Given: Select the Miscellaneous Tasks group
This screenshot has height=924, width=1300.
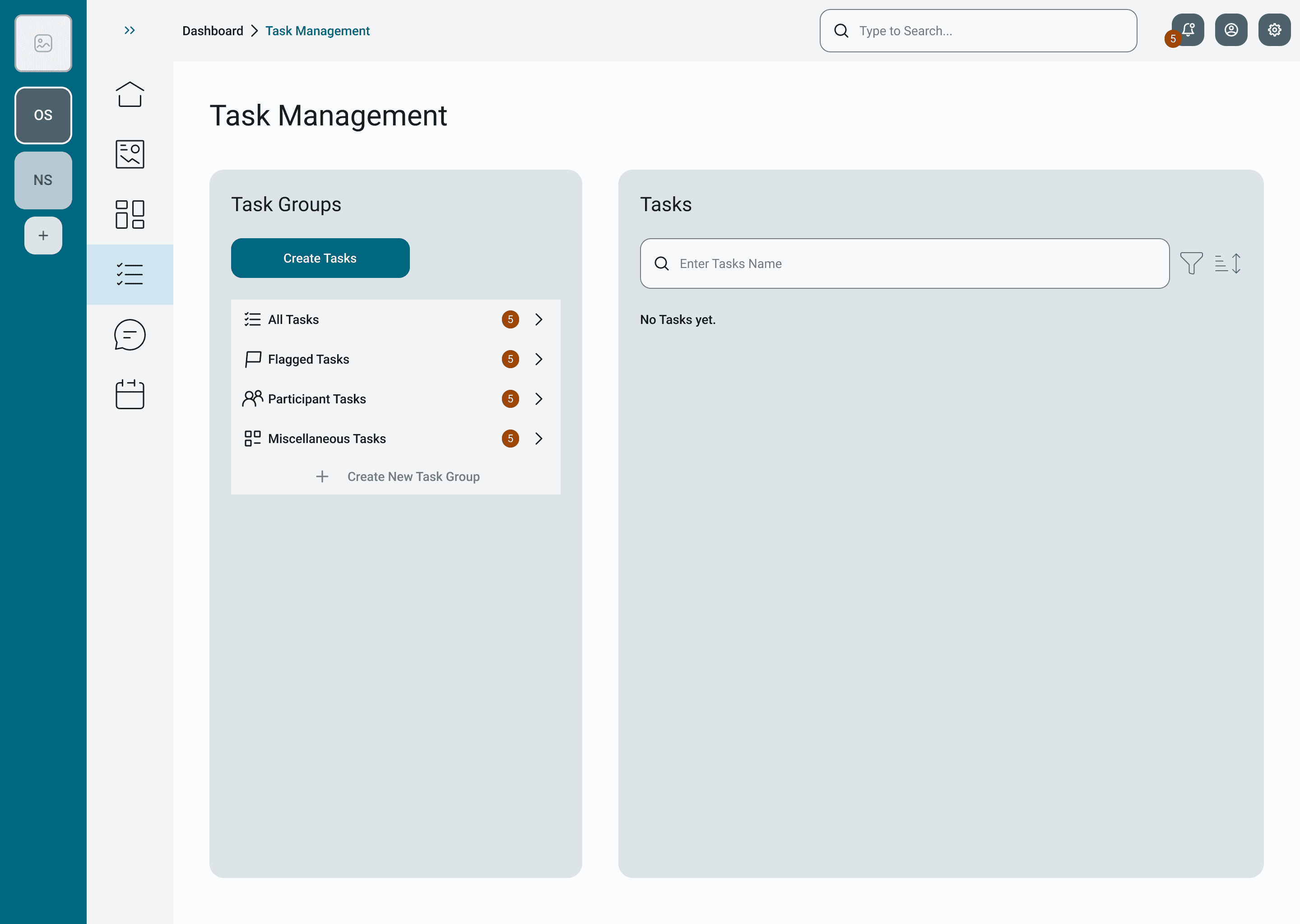Looking at the screenshot, I should [395, 439].
